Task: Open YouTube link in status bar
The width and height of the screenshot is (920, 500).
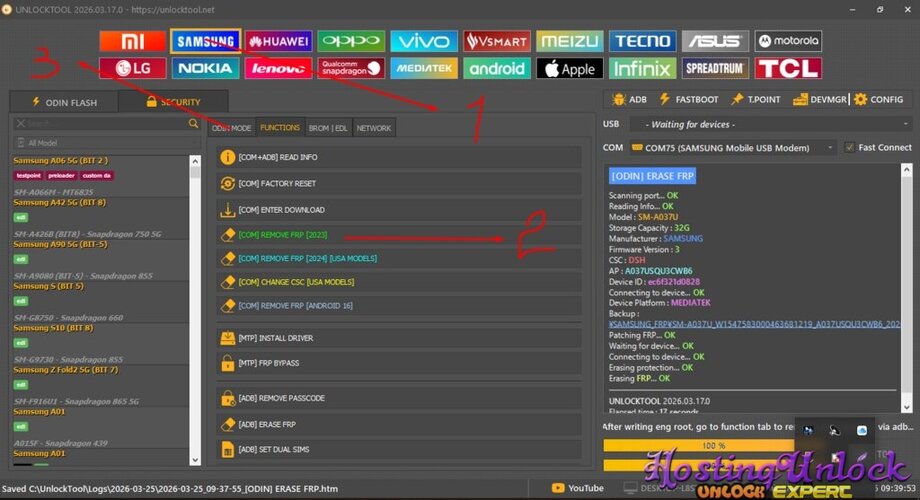Action: 577,488
